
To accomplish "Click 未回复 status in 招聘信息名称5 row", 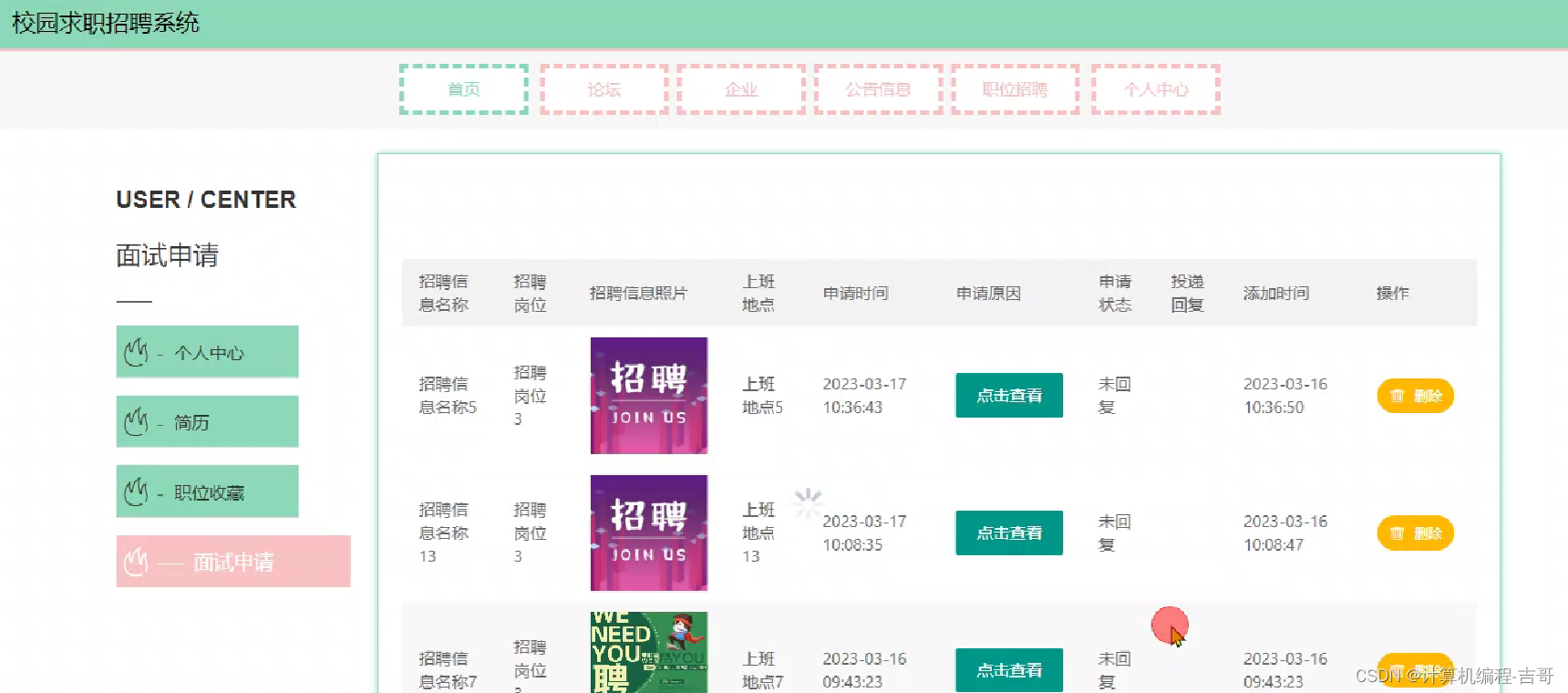I will pos(1115,396).
